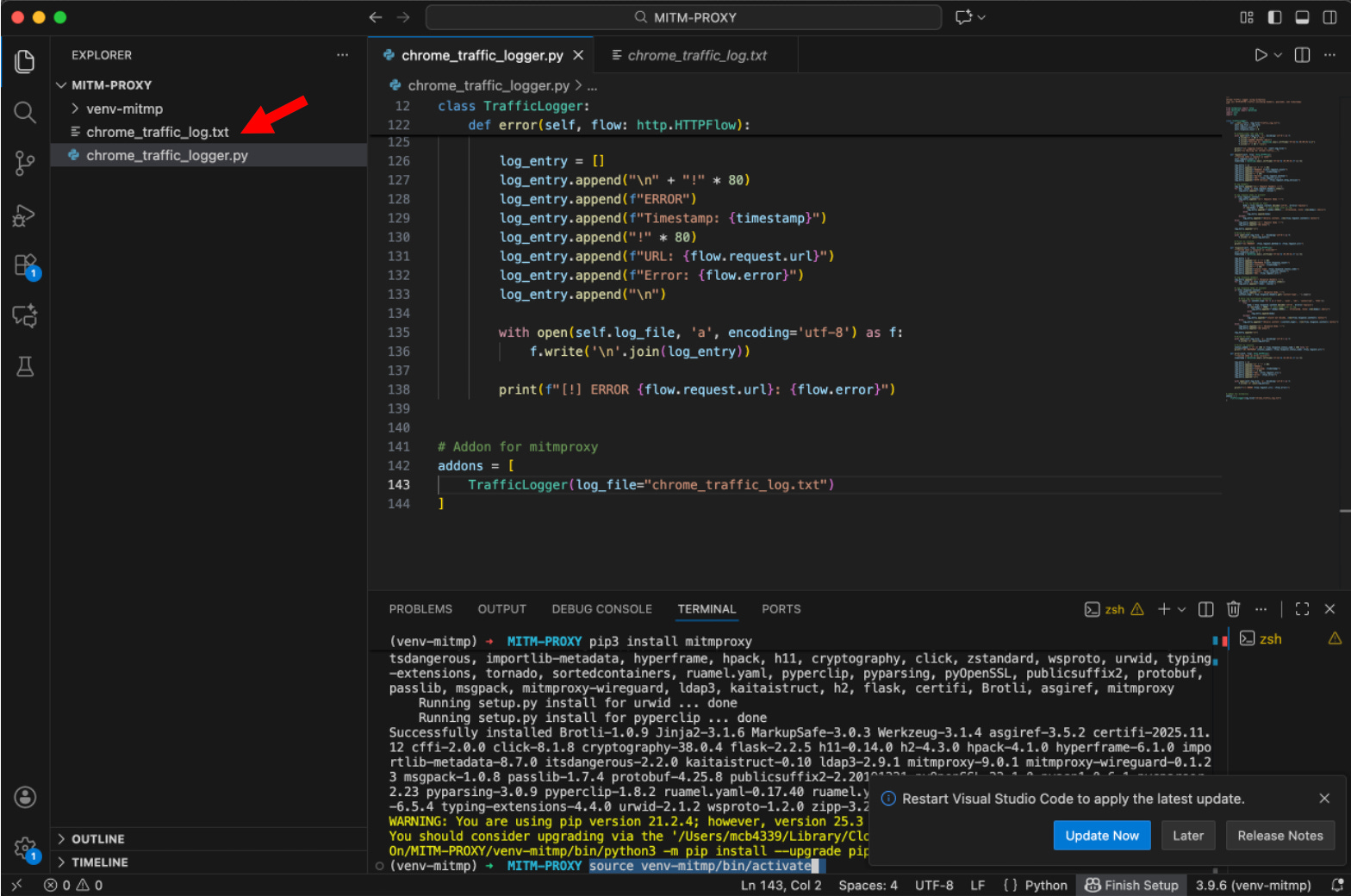Toggle the secondary side bar
The width and height of the screenshot is (1351, 896).
pyautogui.click(x=1329, y=17)
